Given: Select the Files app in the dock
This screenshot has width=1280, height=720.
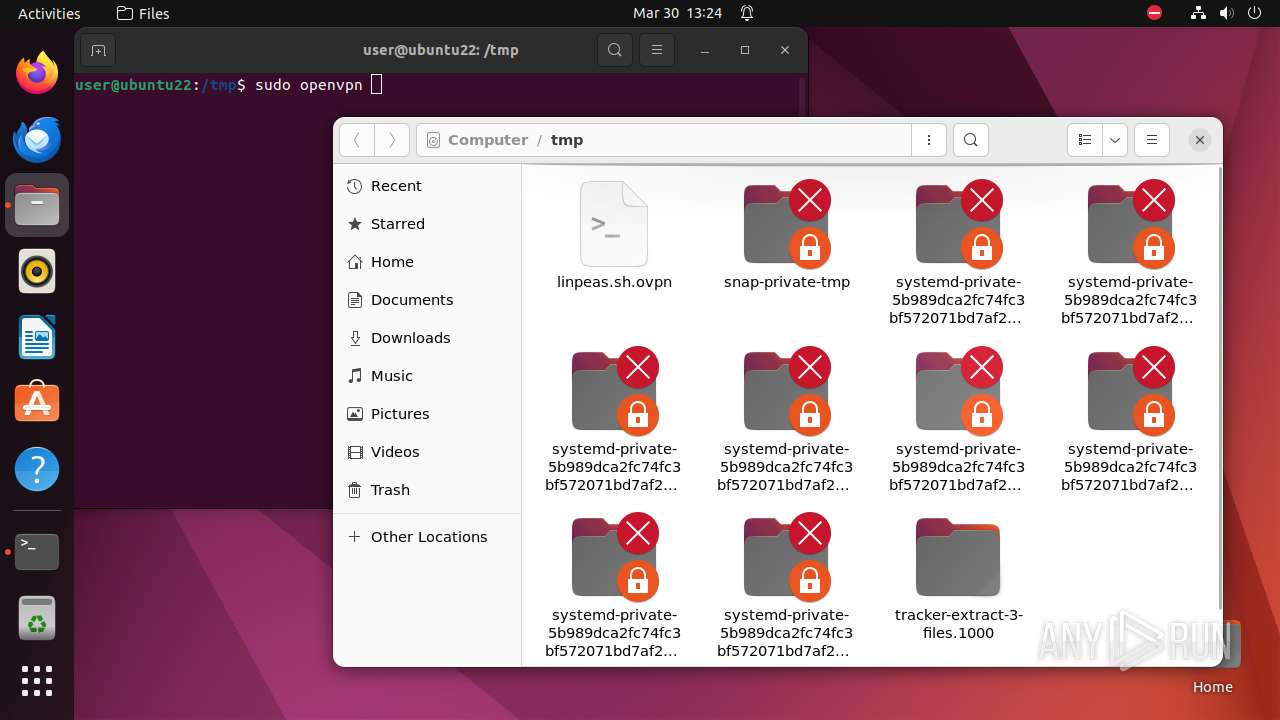Looking at the screenshot, I should click(37, 205).
